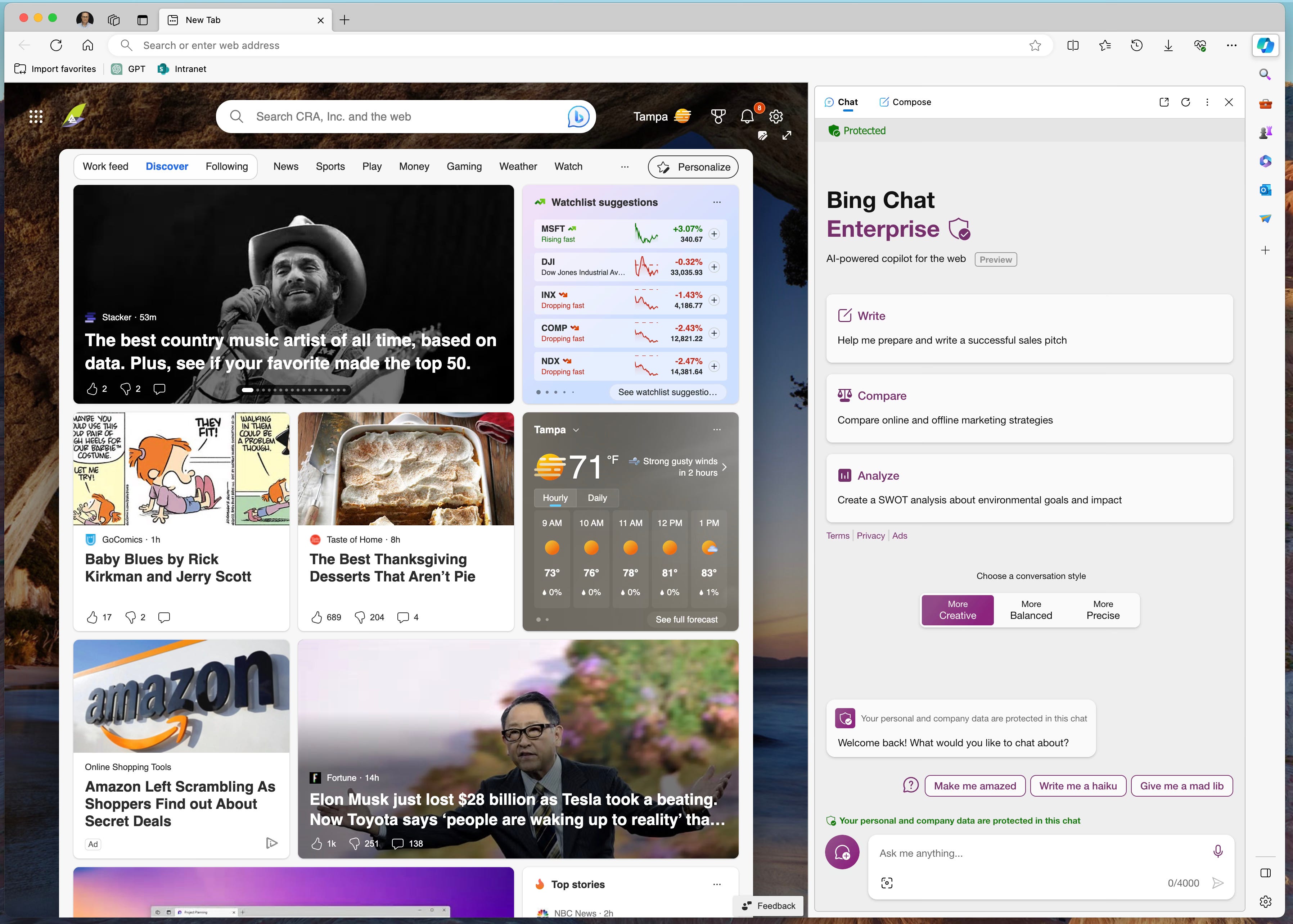Open split screen view icon
Screen dimensions: 1293x924
click(1073, 46)
